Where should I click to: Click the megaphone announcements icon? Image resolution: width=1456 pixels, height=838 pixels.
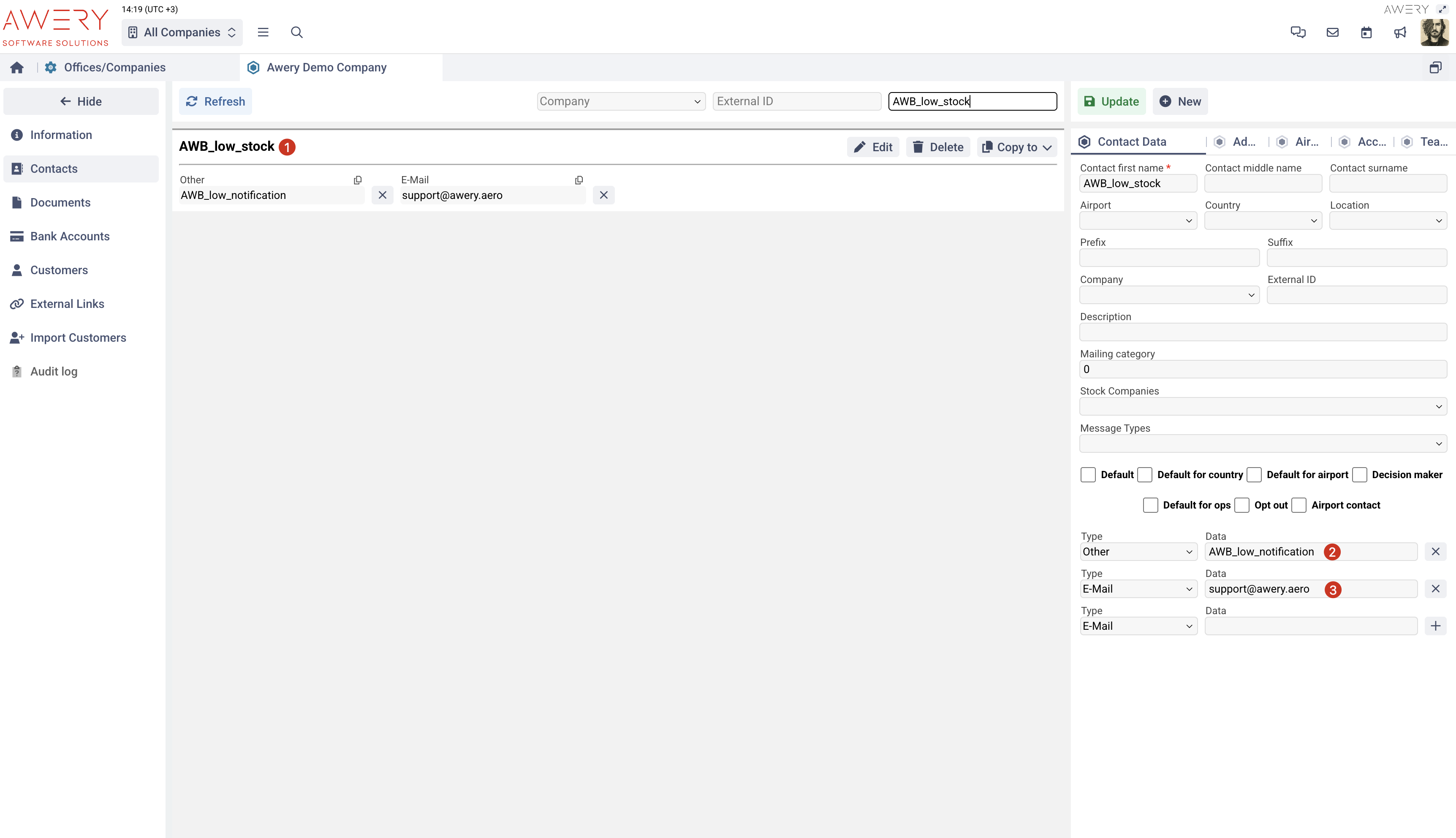click(1399, 32)
